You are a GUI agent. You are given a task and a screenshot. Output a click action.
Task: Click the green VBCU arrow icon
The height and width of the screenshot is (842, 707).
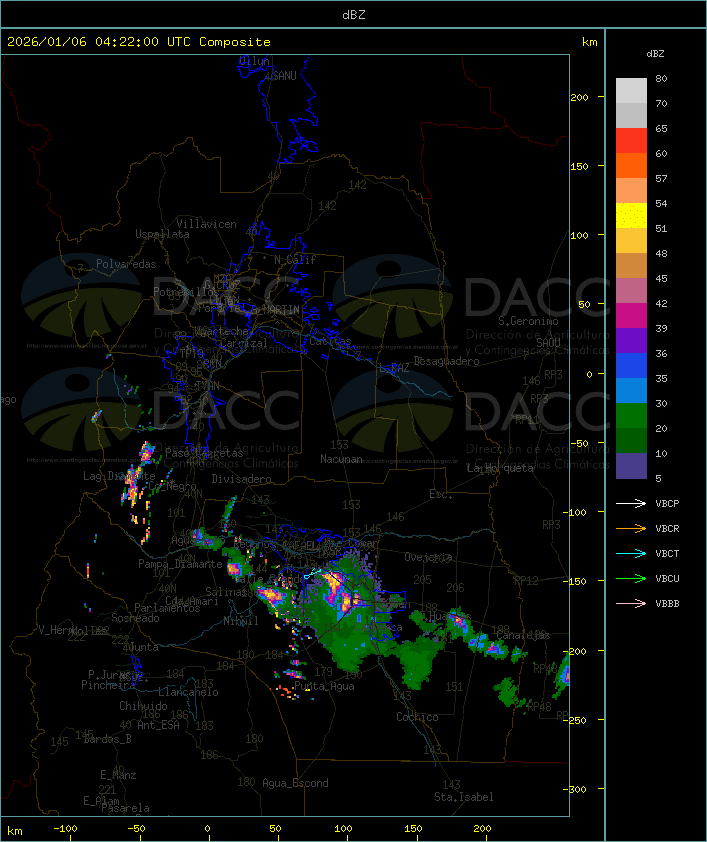[x=631, y=578]
